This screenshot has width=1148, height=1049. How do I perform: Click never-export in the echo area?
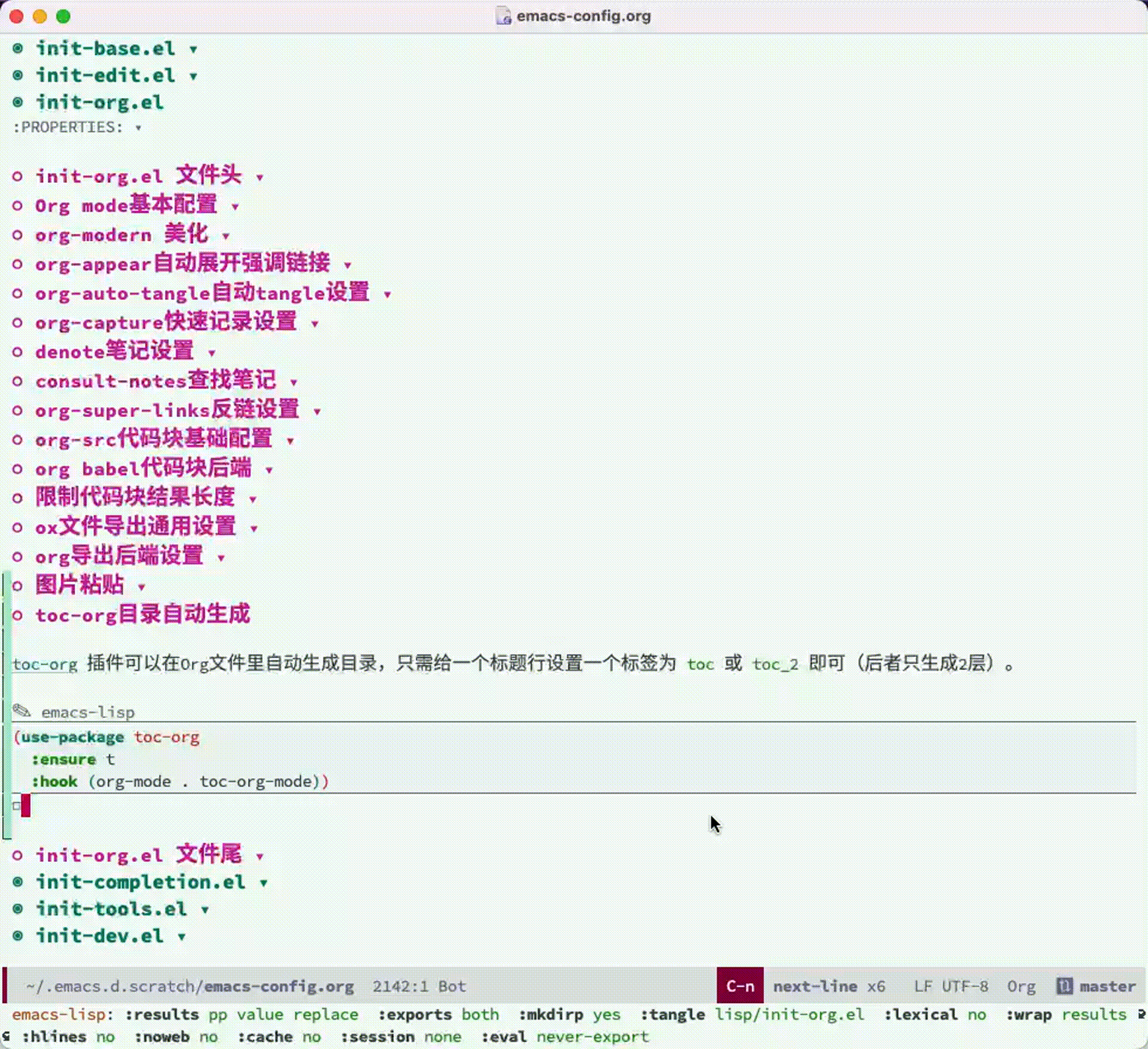pos(593,1036)
